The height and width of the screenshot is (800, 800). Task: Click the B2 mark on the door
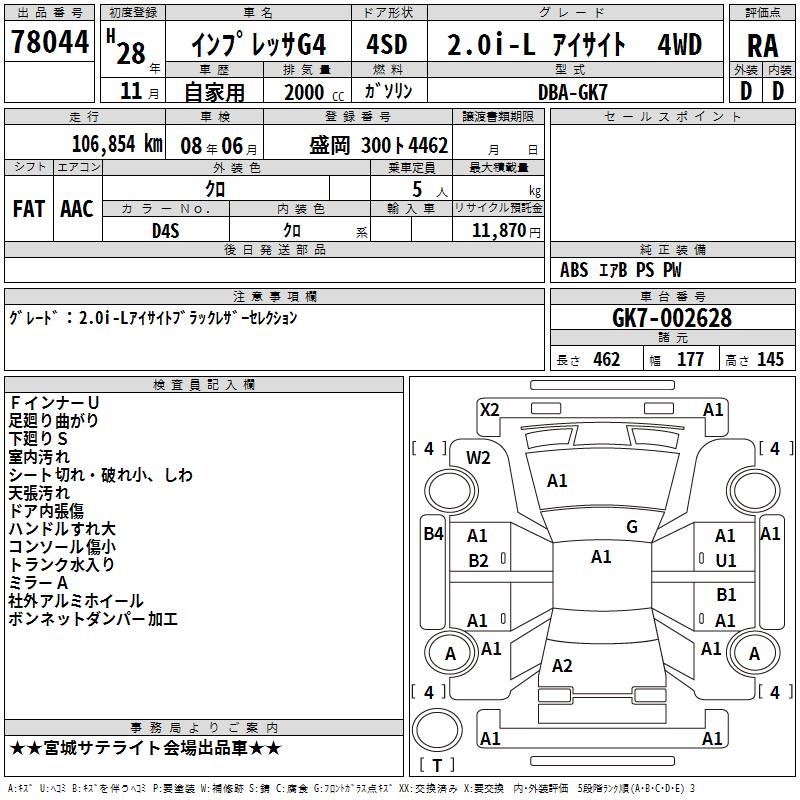point(478,561)
